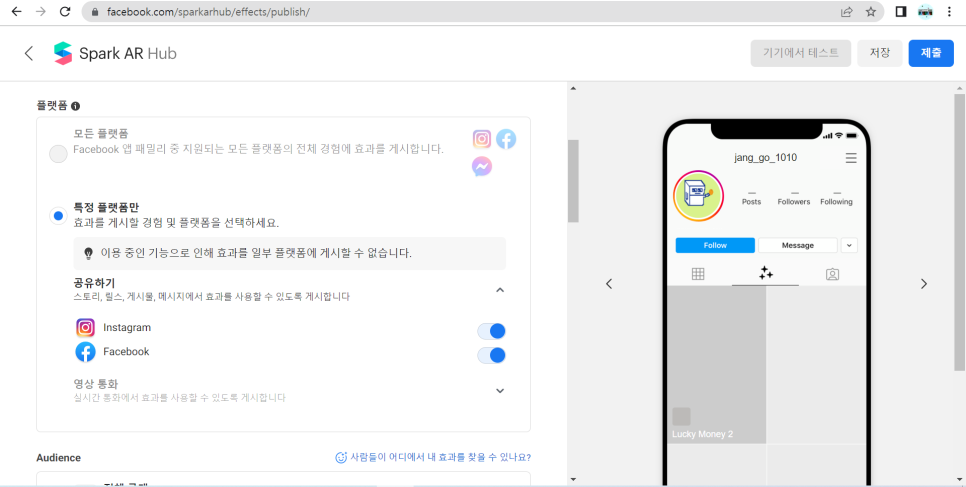
Task: Click the blue 제출 button
Action: (x=931, y=53)
